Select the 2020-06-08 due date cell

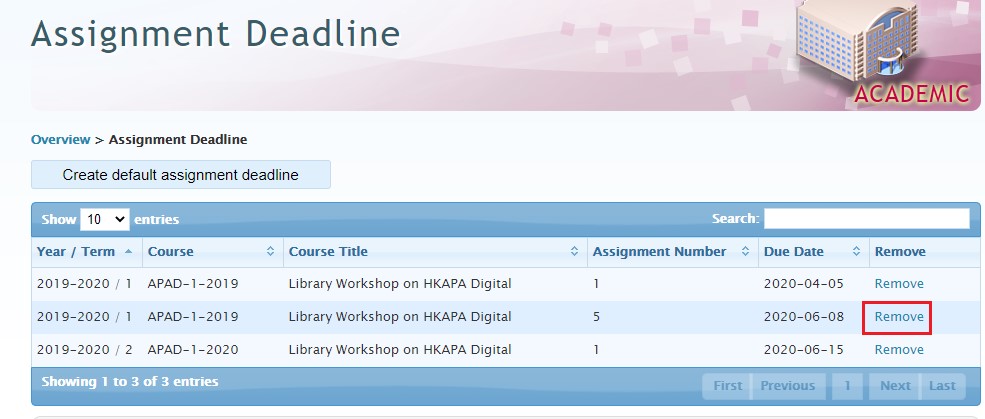pyautogui.click(x=814, y=317)
